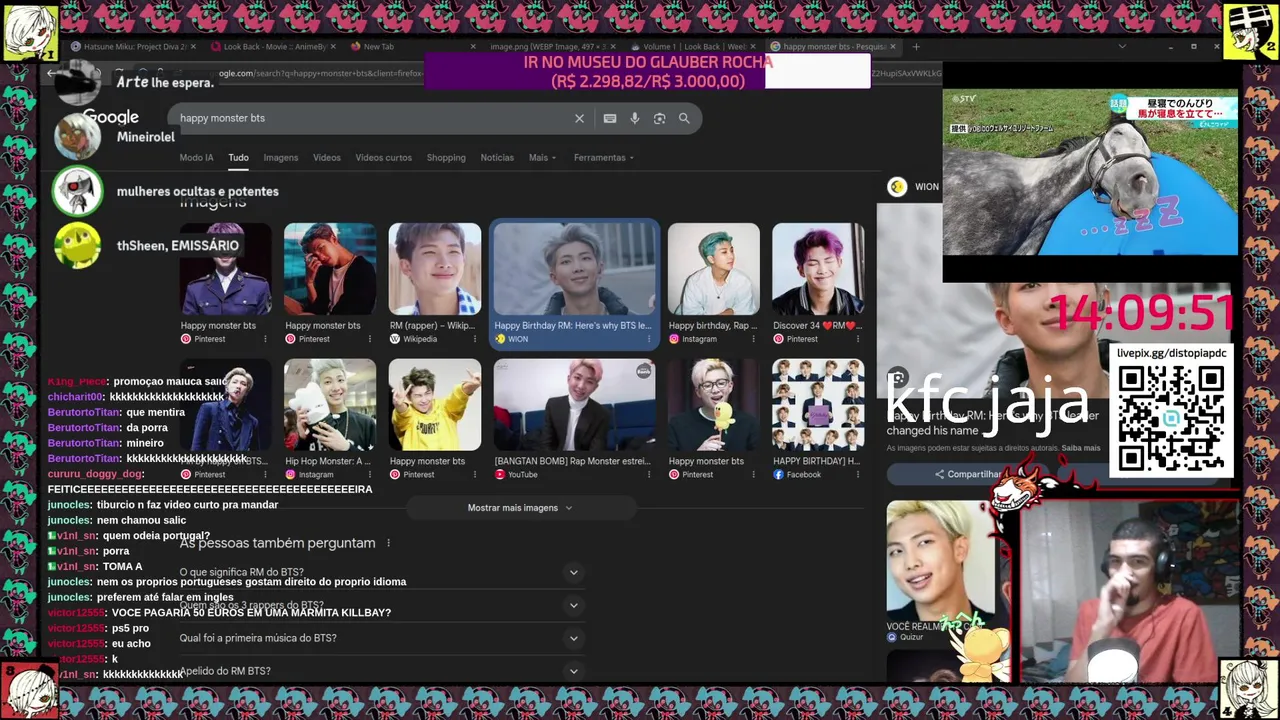Open 'RM (rapper) – Wikip...' result title
Screen dimensions: 1280x720
pos(432,326)
